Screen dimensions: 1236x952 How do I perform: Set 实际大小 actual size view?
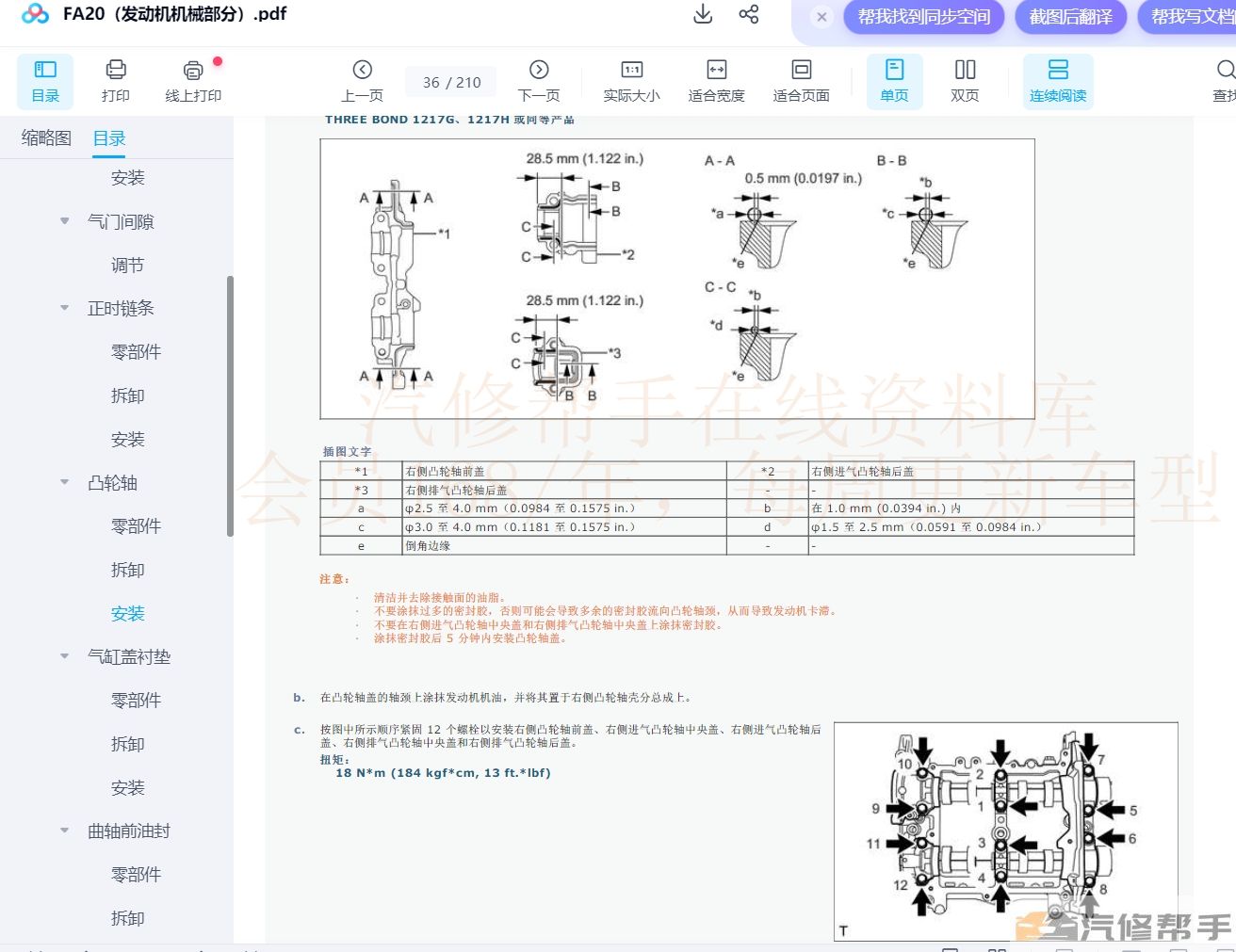(631, 81)
